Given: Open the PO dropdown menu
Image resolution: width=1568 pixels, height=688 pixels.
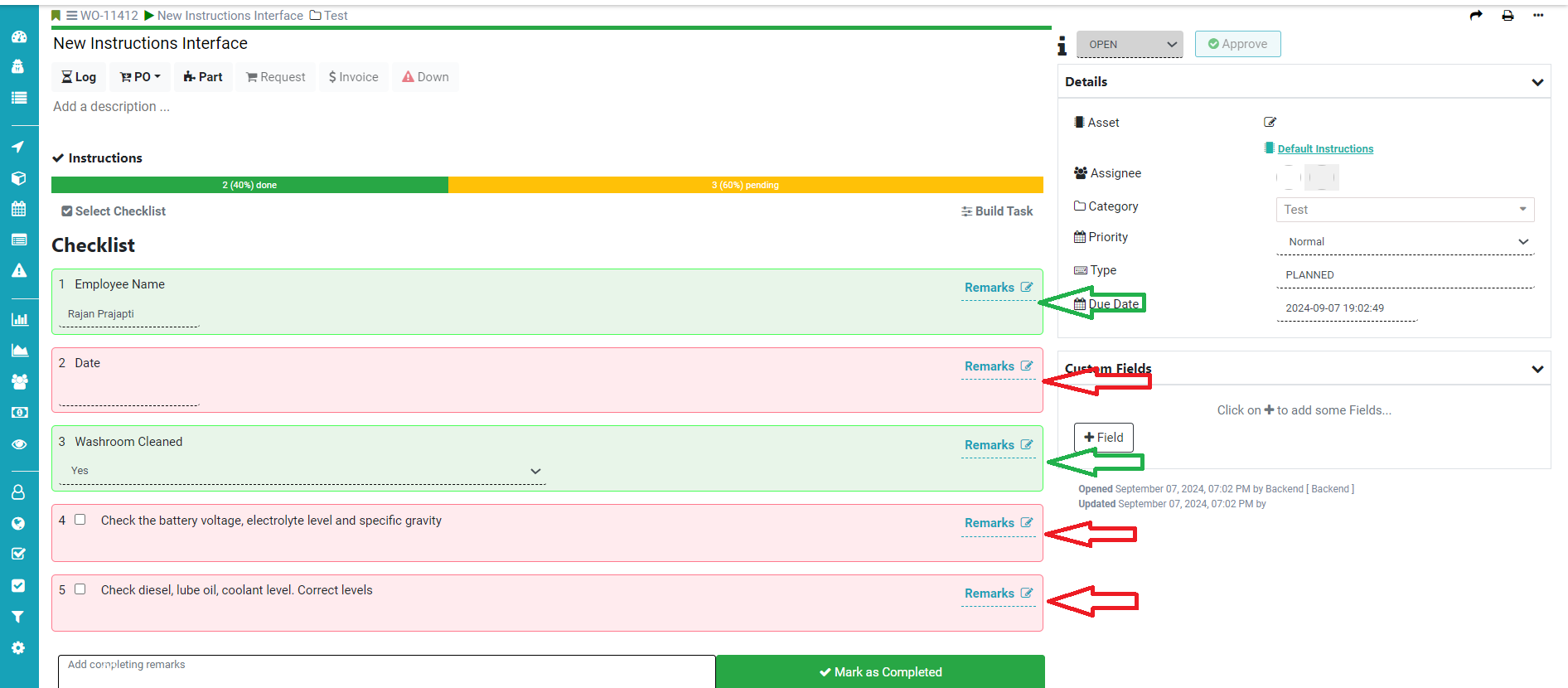Looking at the screenshot, I should click(140, 77).
